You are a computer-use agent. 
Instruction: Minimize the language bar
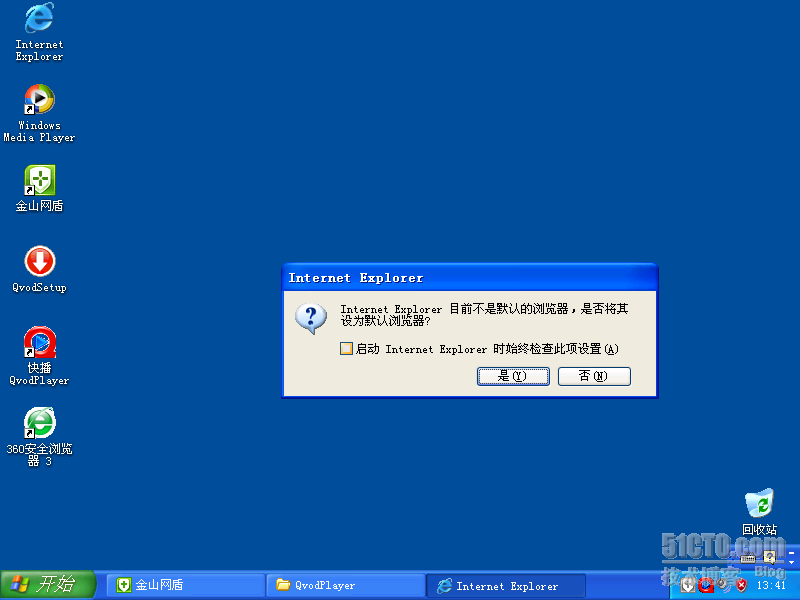pyautogui.click(x=791, y=553)
